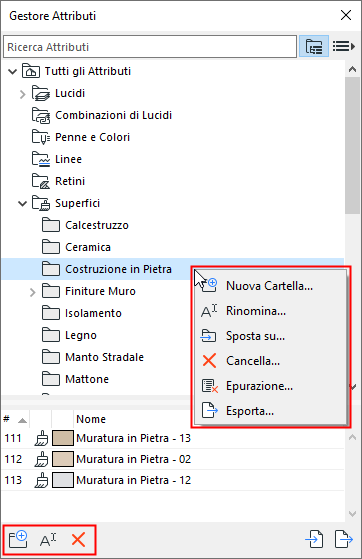Click the red delete X in bottom toolbar

click(78, 540)
